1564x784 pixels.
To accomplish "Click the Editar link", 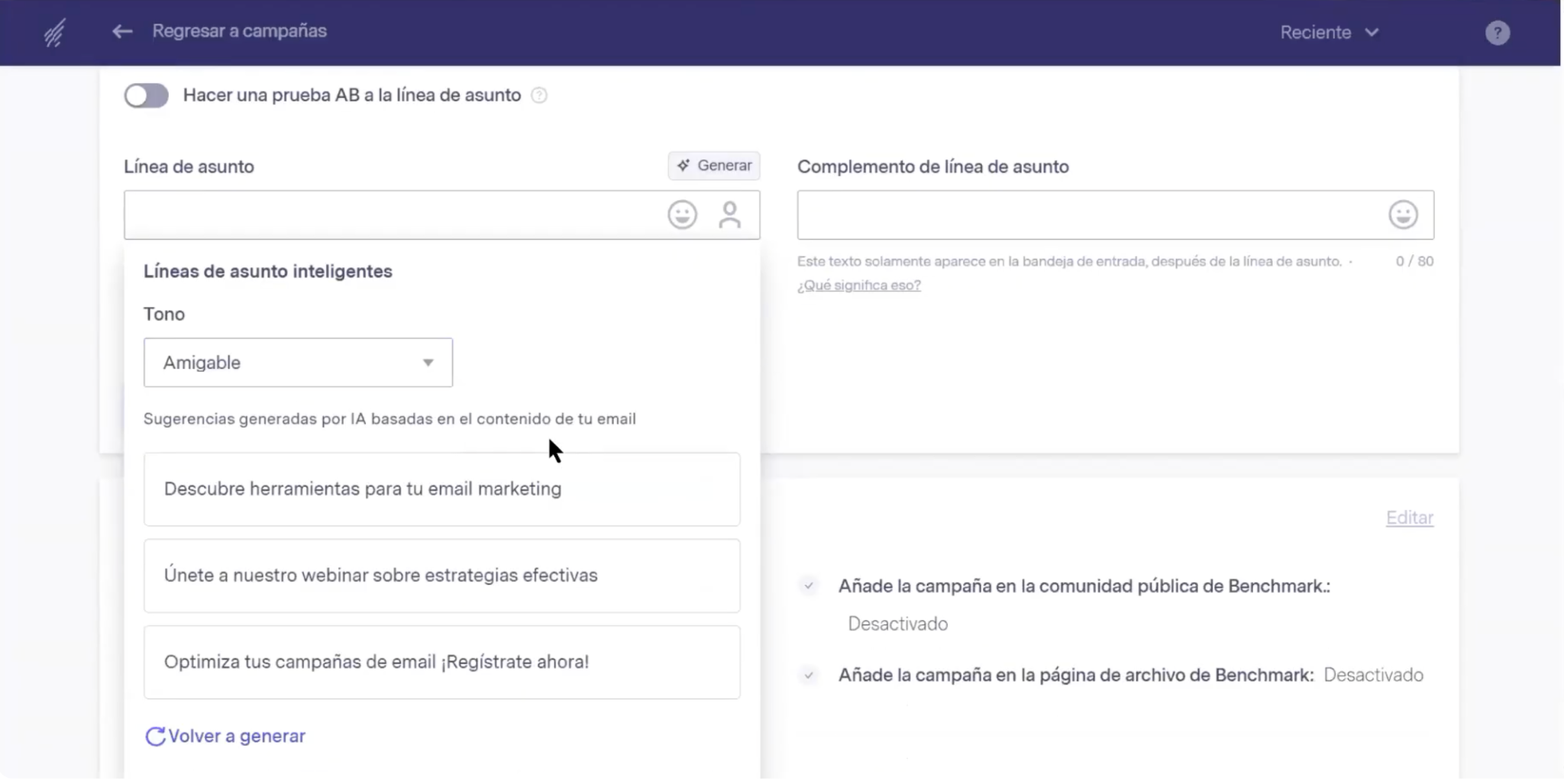I will tap(1410, 518).
